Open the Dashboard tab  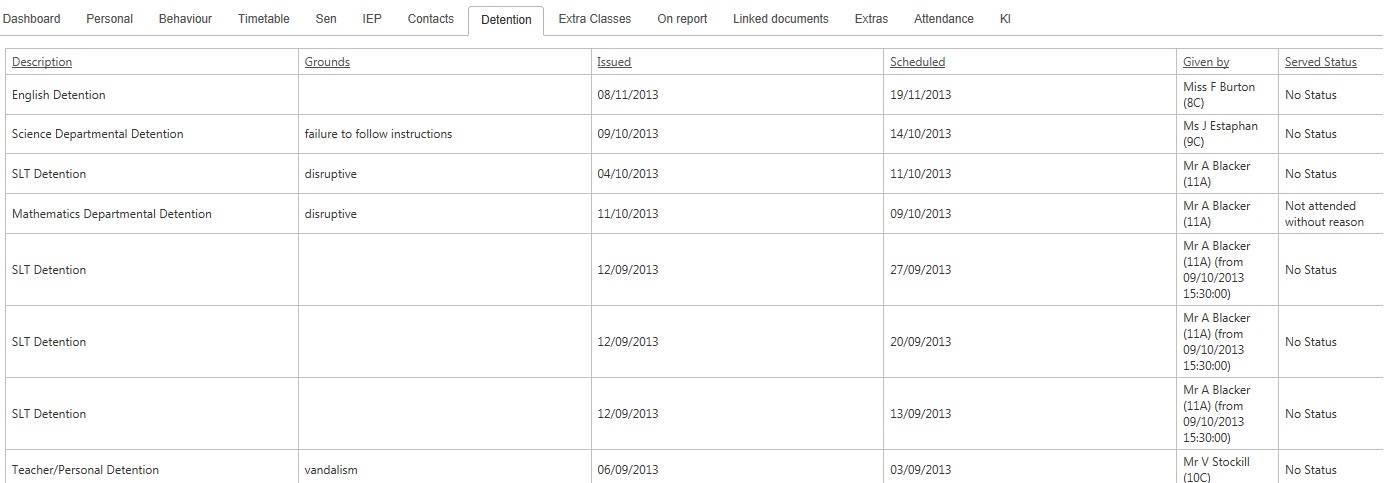tap(31, 19)
